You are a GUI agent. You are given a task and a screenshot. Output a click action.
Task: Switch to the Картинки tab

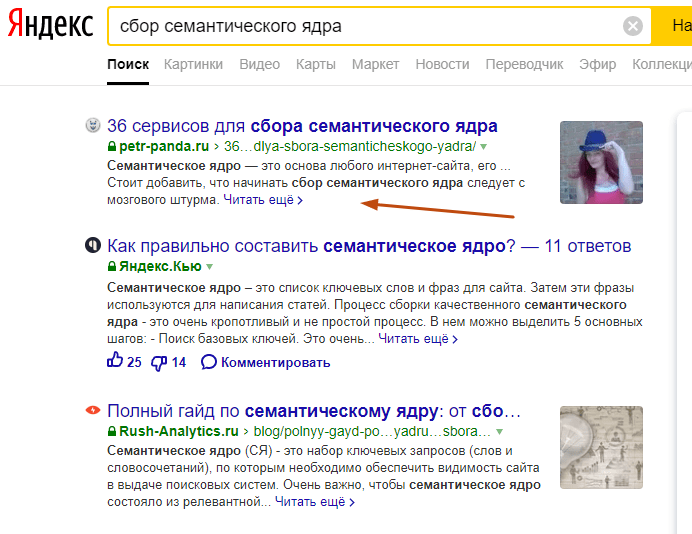(193, 64)
